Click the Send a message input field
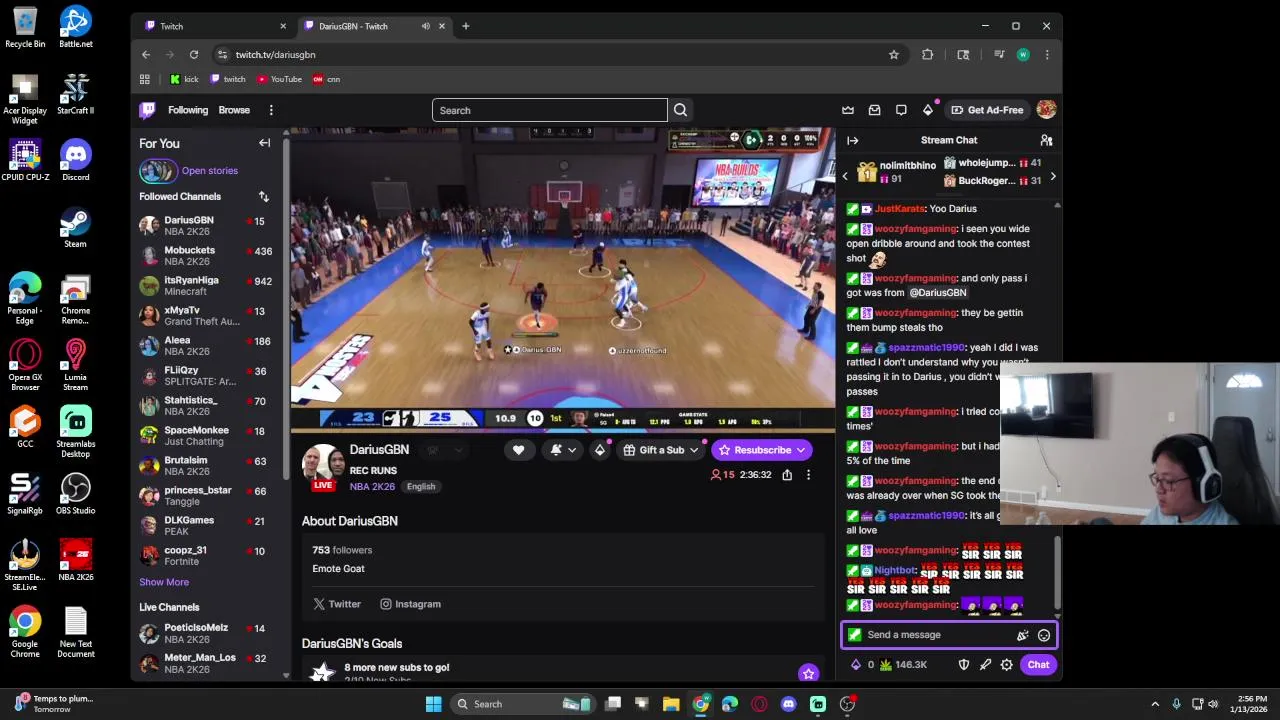This screenshot has height=720, width=1280. tap(949, 635)
